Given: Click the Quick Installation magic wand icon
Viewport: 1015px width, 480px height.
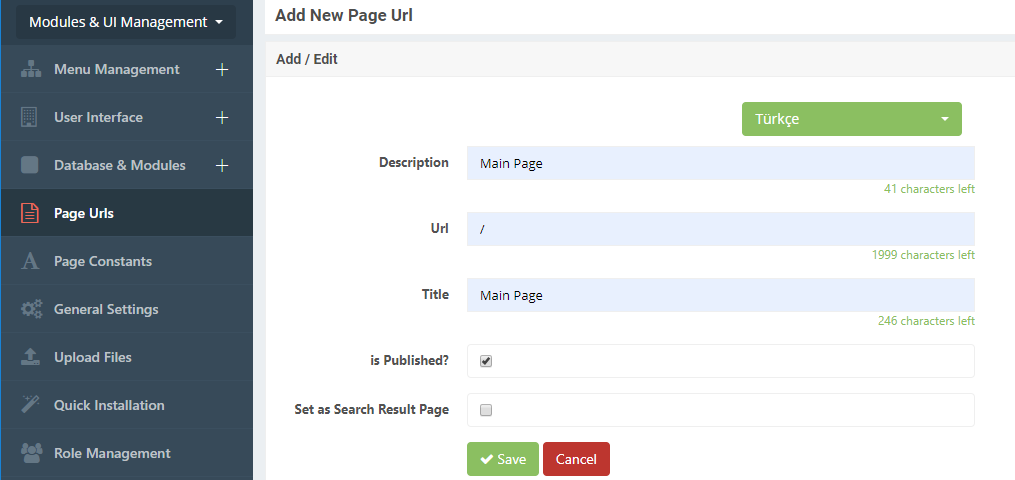Looking at the screenshot, I should click(x=30, y=405).
